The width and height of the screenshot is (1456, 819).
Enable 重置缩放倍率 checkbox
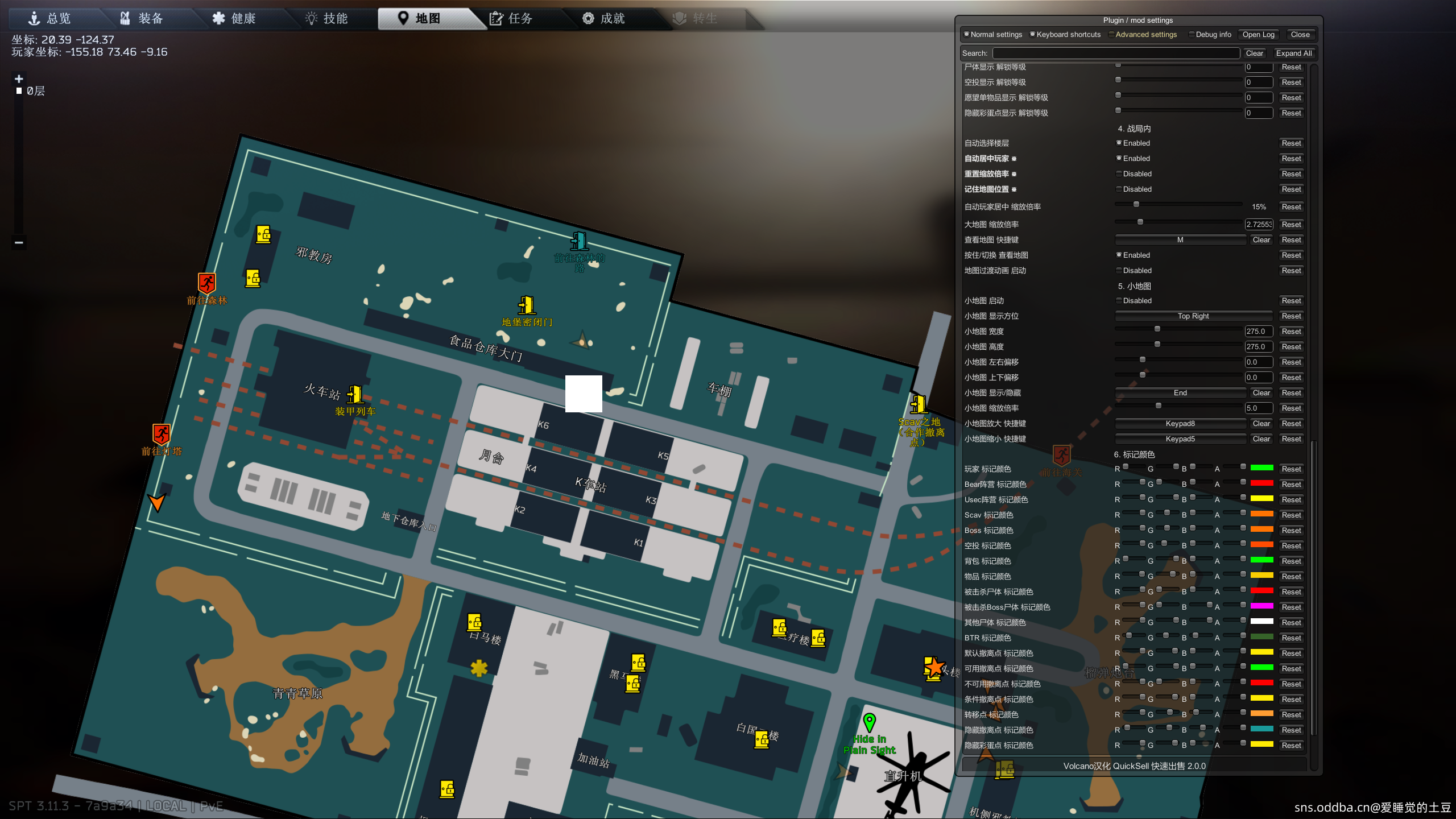pos(1119,173)
